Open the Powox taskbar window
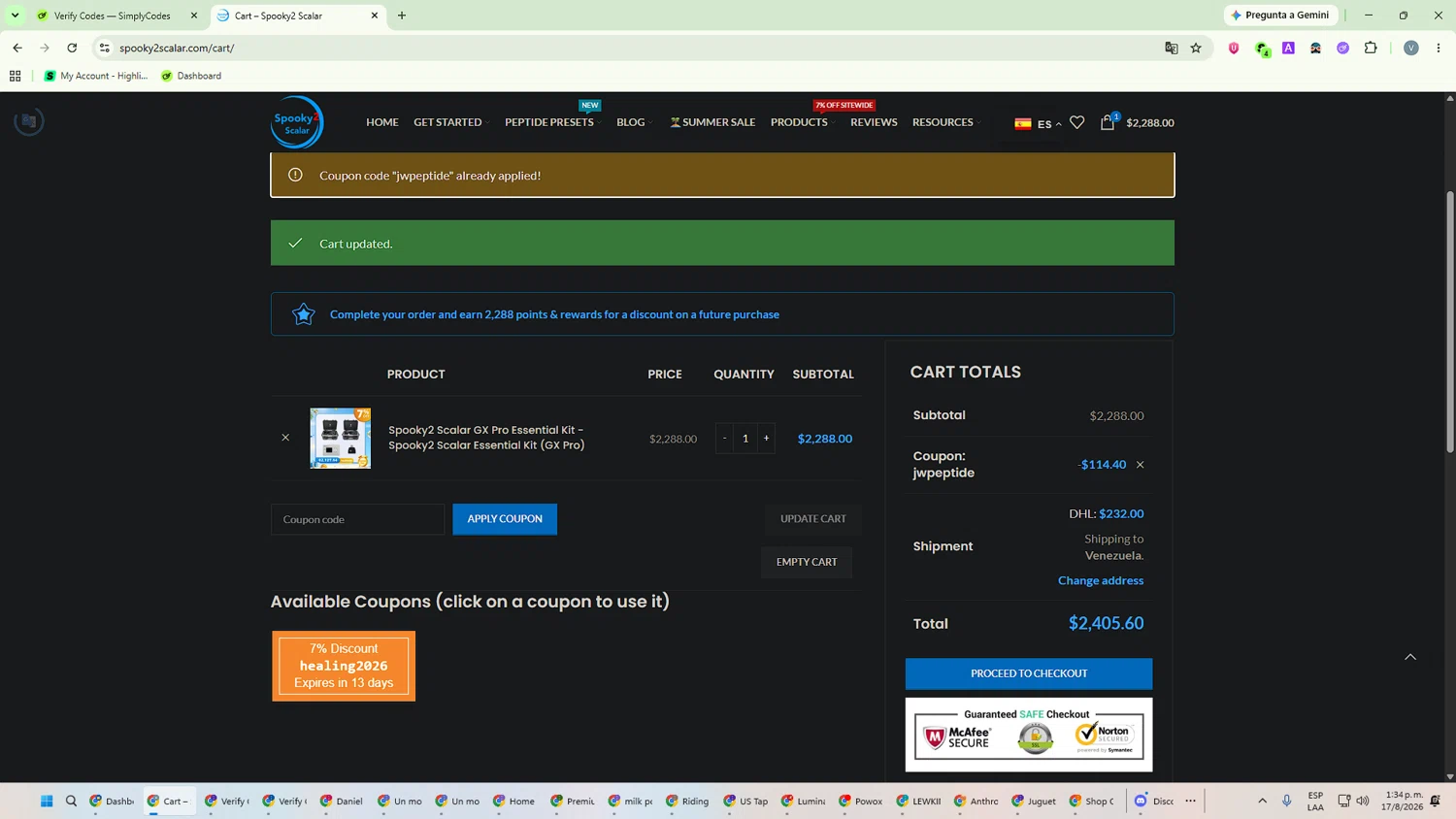This screenshot has height=819, width=1456. [861, 801]
